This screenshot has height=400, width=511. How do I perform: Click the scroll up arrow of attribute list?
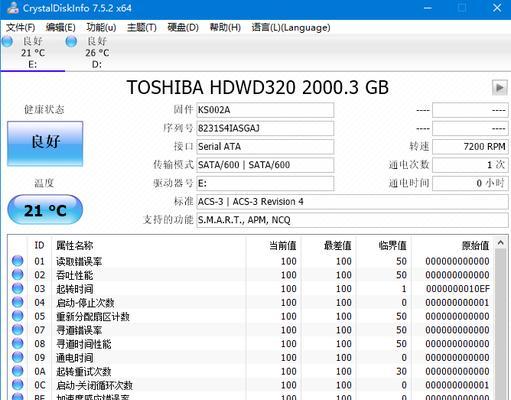500,243
